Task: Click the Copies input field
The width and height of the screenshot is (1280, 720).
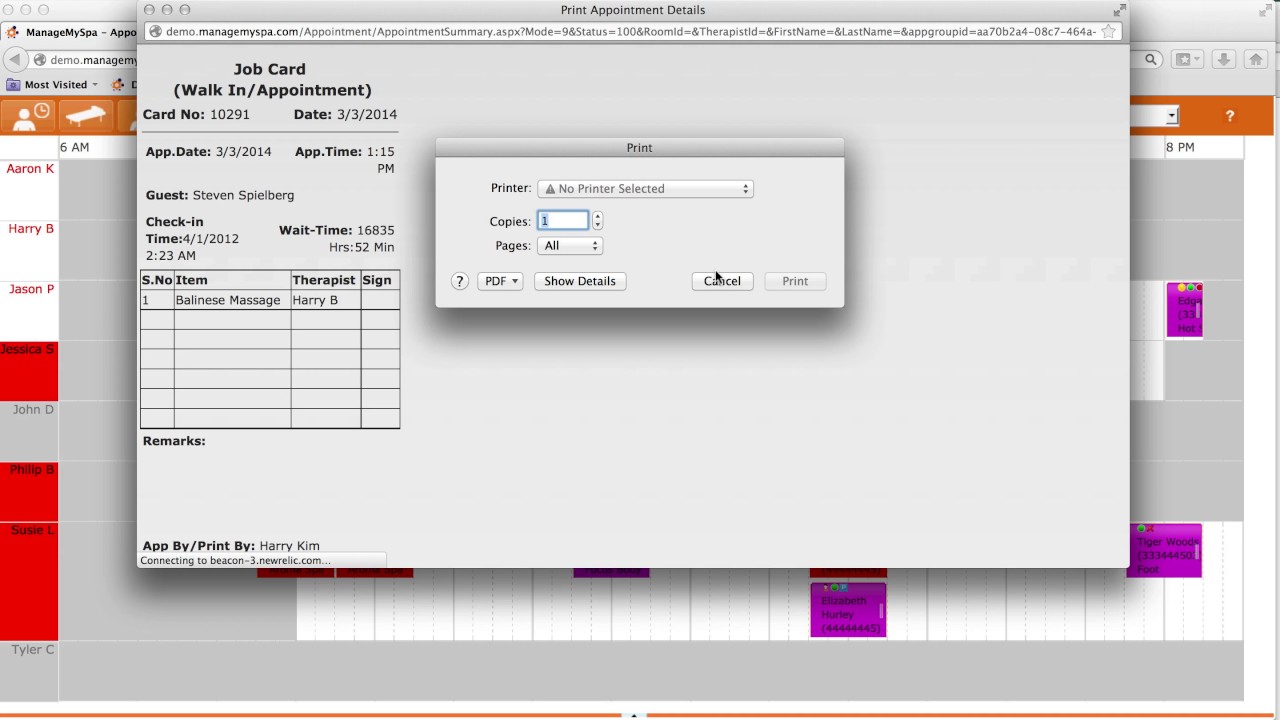Action: tap(563, 221)
